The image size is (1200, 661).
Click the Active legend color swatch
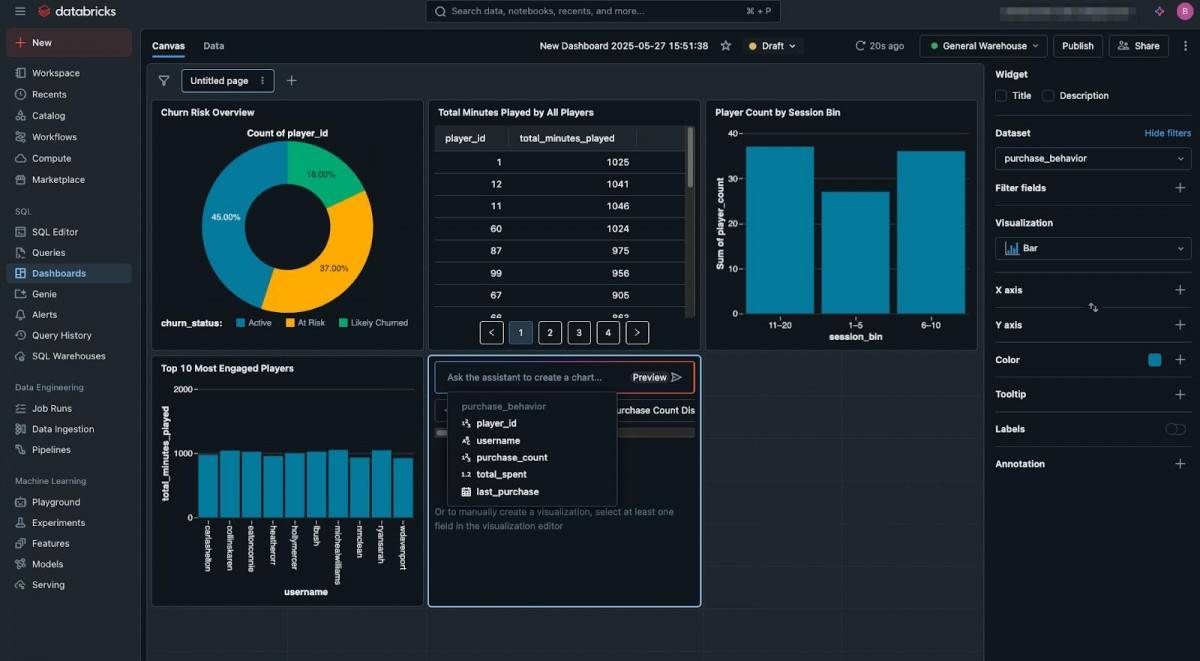(x=241, y=323)
